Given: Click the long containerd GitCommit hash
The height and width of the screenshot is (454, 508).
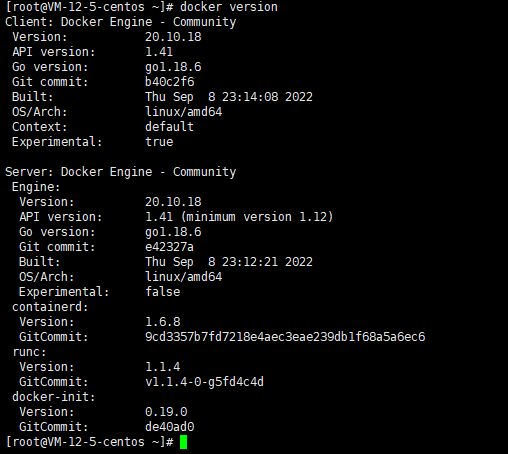Looking at the screenshot, I should 285,337.
